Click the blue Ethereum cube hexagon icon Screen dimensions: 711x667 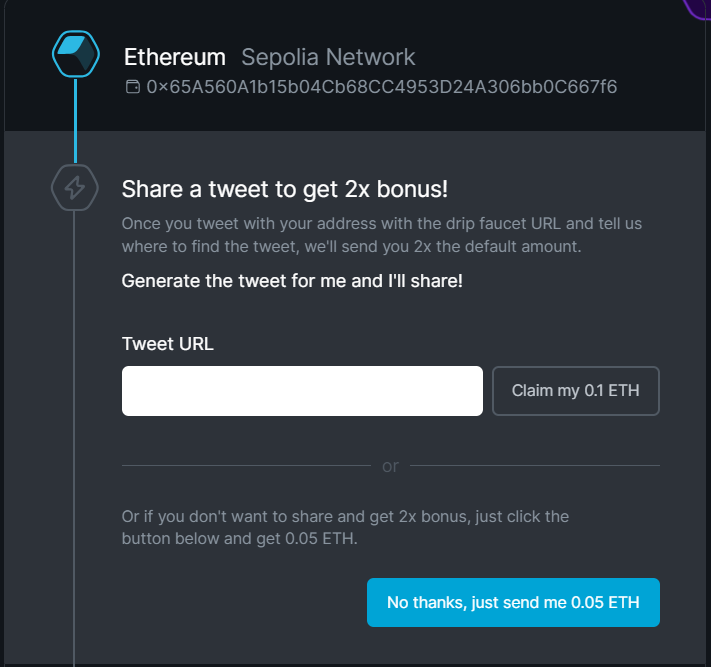point(76,54)
